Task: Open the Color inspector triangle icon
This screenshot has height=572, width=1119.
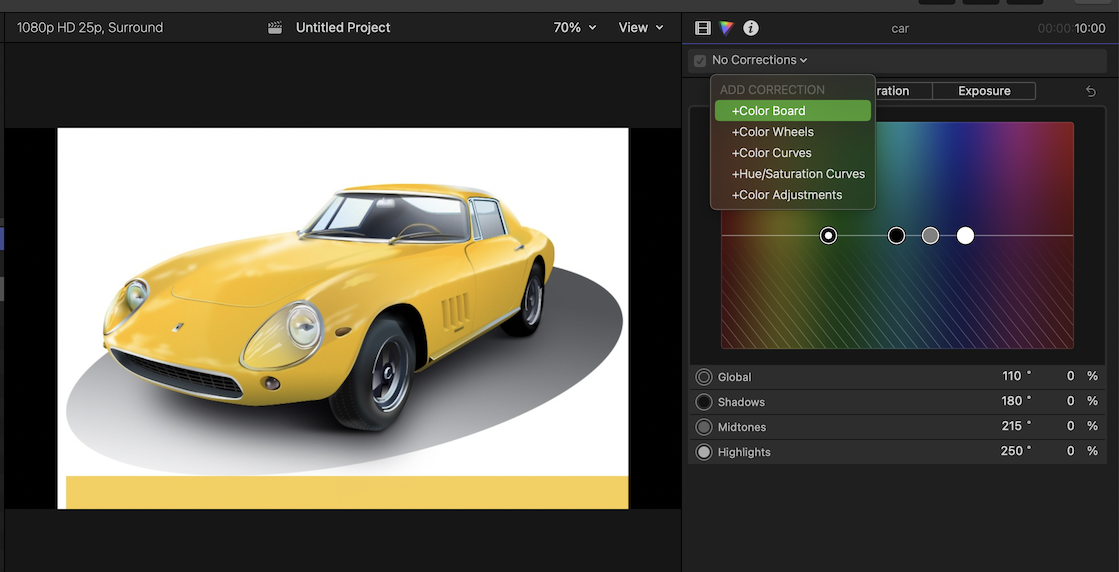Action: [727, 28]
